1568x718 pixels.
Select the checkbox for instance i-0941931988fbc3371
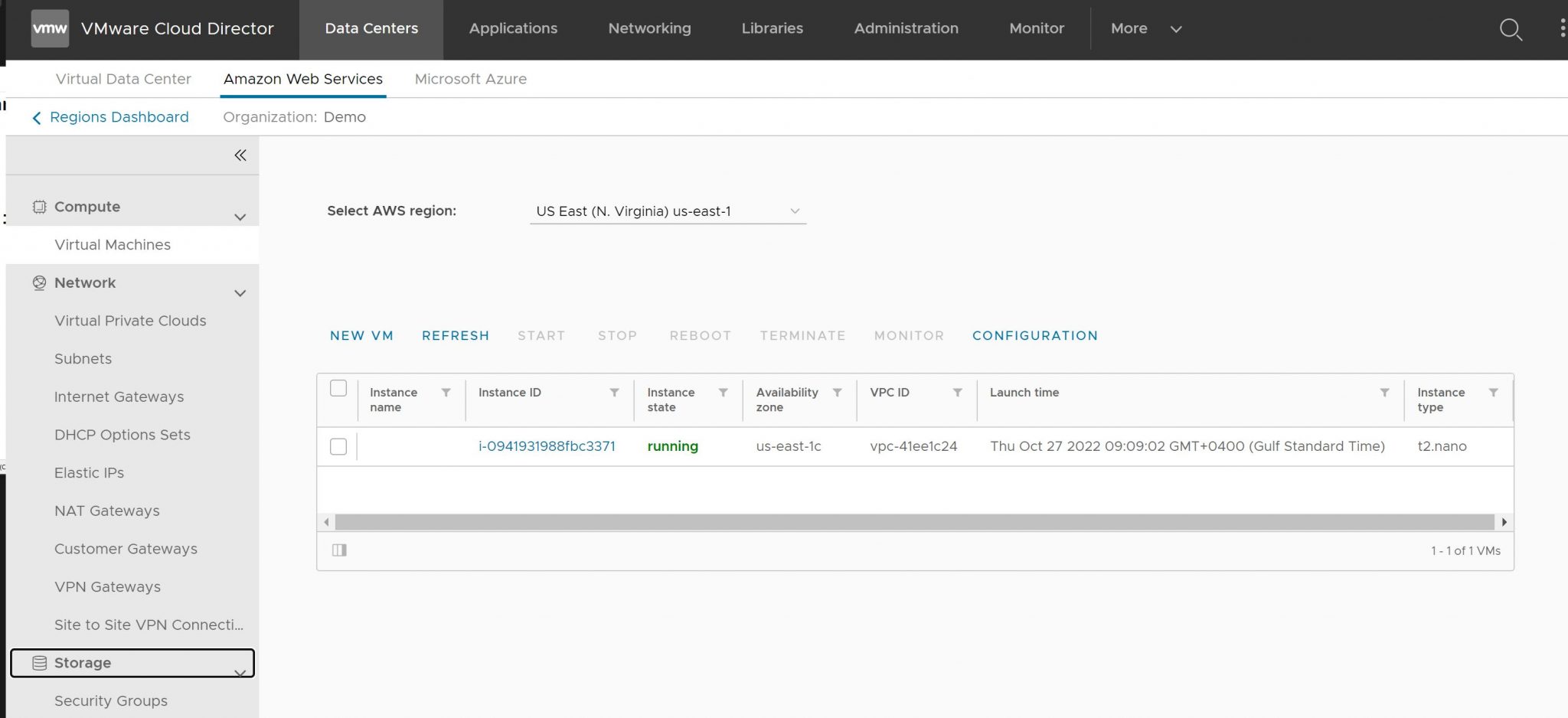pyautogui.click(x=338, y=446)
